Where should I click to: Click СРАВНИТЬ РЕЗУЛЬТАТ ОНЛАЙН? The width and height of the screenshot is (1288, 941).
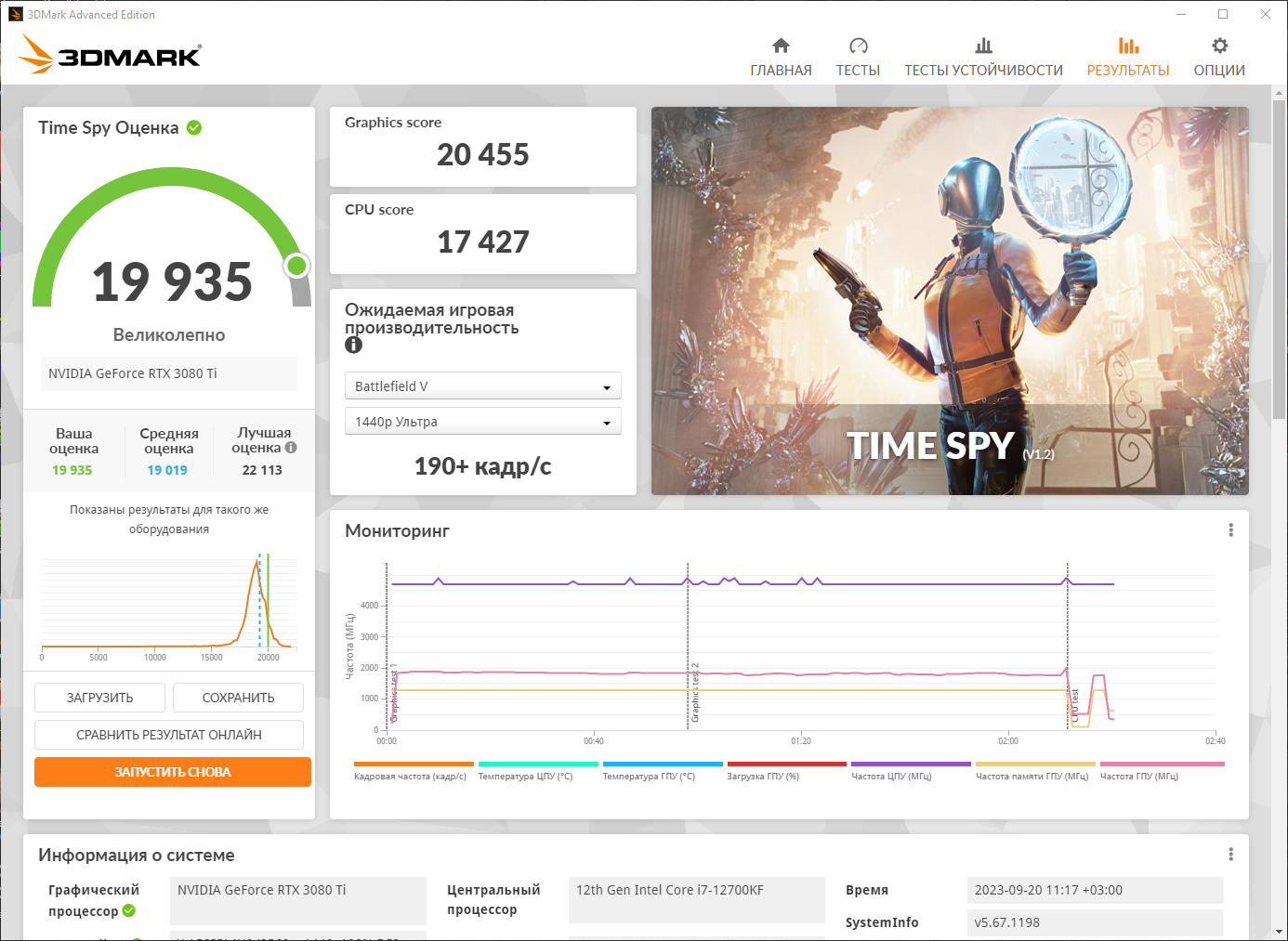(168, 734)
